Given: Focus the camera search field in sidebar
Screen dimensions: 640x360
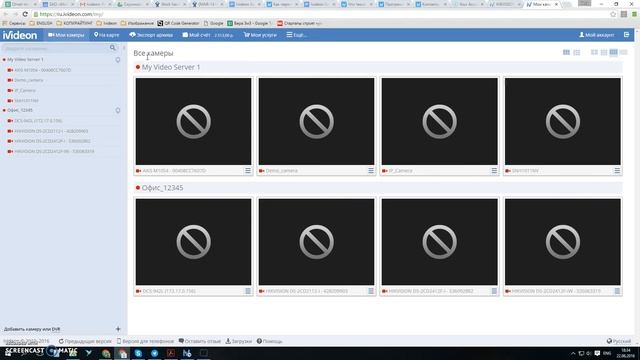Looking at the screenshot, I should coord(55,48).
